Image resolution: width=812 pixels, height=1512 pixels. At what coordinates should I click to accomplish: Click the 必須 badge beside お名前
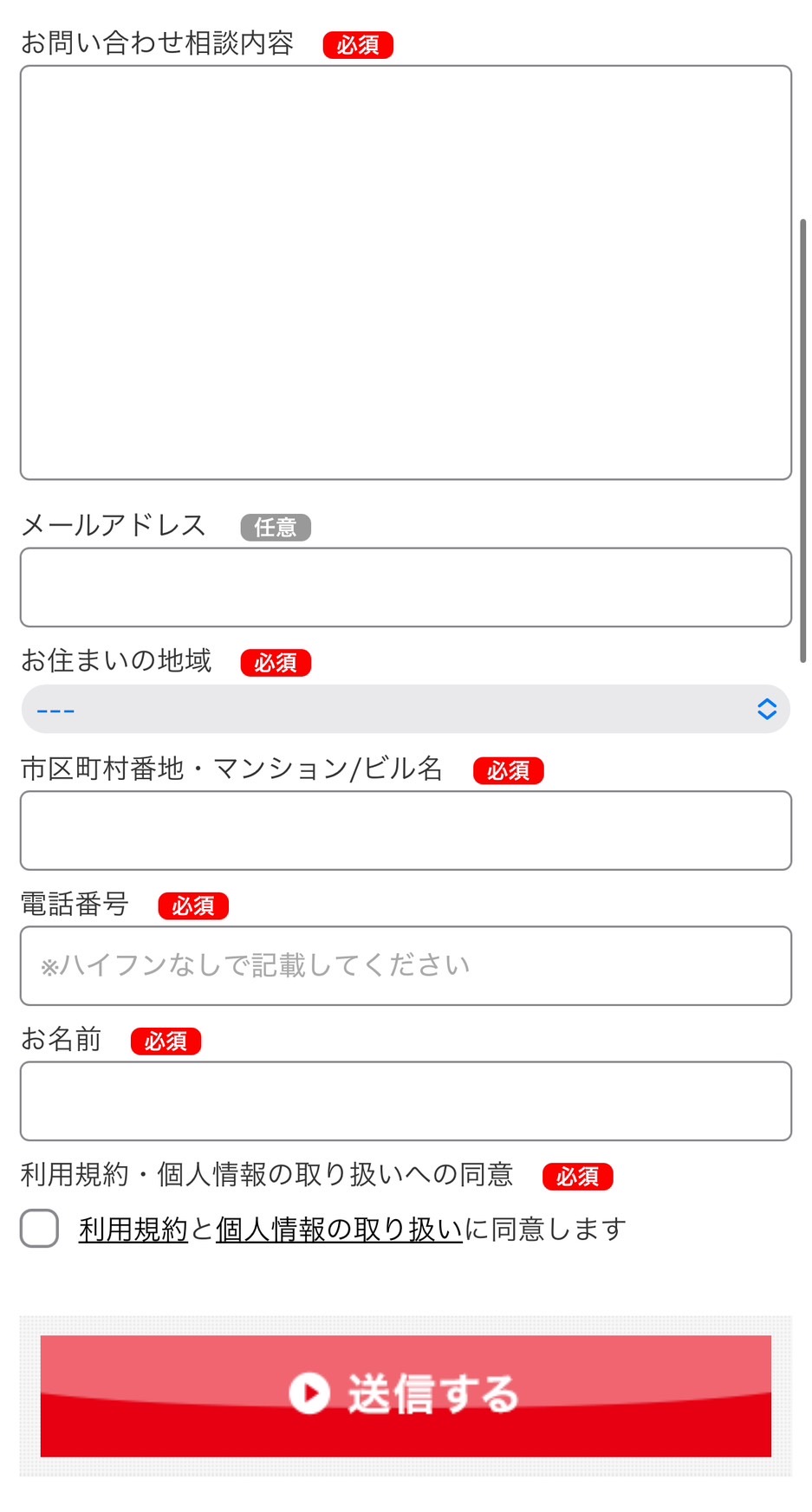[x=166, y=1041]
